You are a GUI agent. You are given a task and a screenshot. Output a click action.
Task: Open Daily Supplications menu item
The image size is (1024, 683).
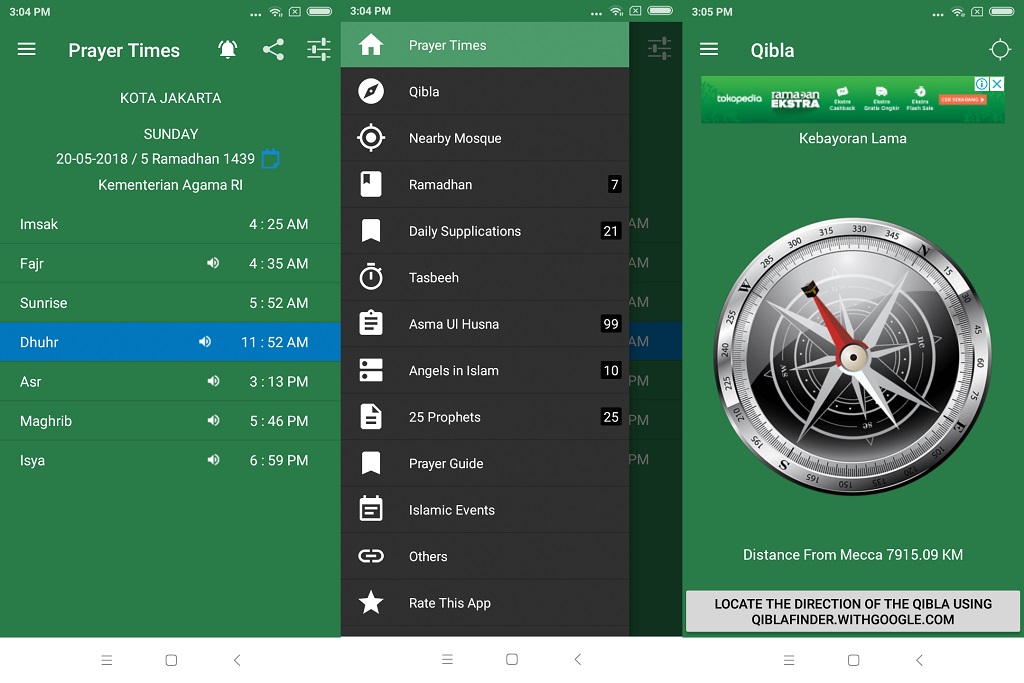485,231
